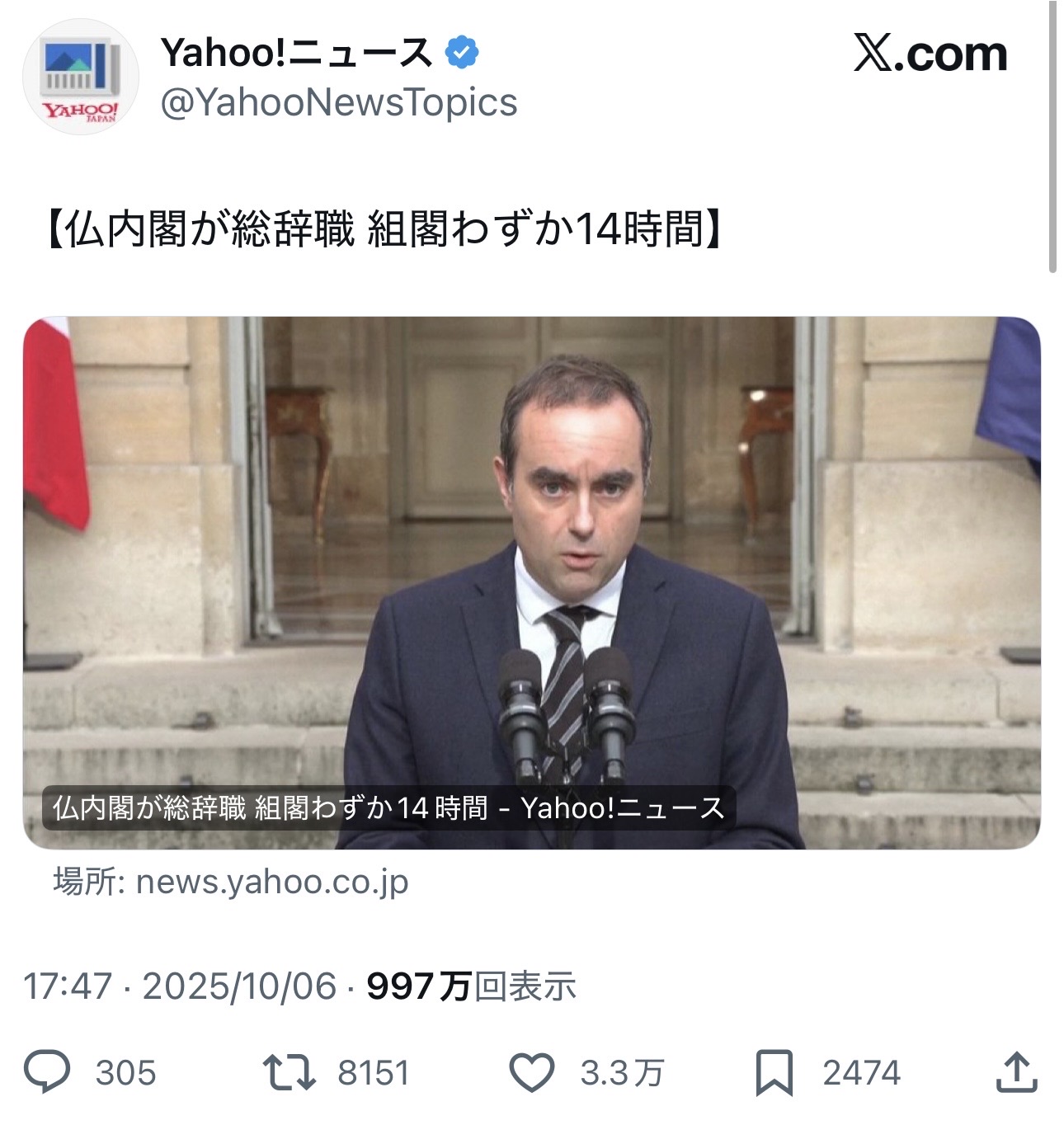The height and width of the screenshot is (1125, 1064).
Task: Open the Yahoo!ニュース account name
Action: [x=296, y=53]
